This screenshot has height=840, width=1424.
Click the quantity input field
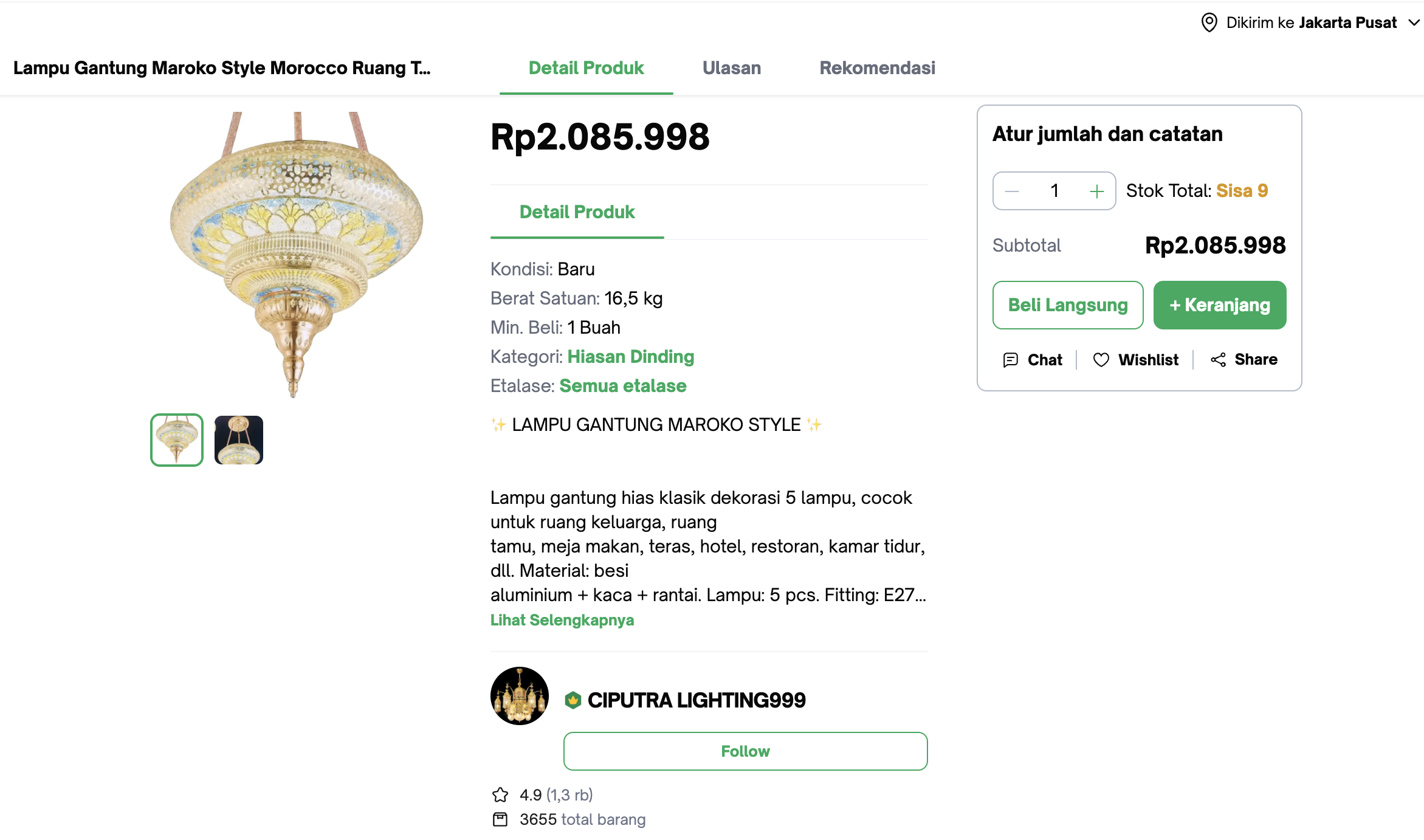[1054, 191]
